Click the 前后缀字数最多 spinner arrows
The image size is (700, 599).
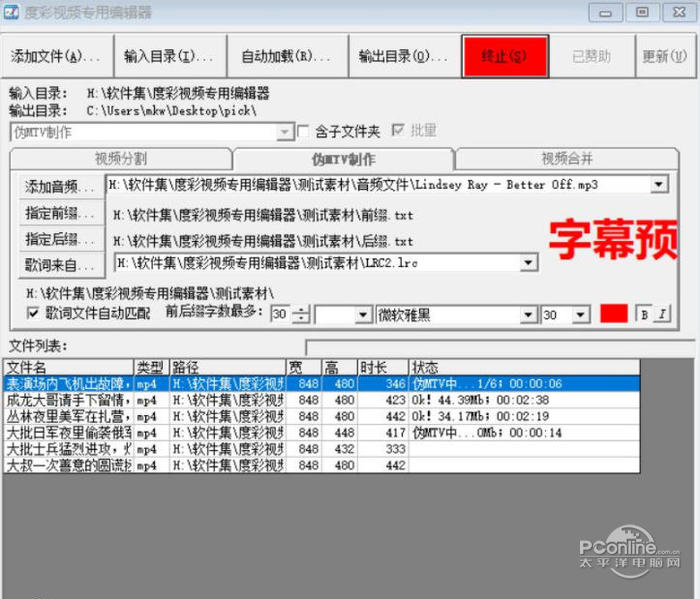coord(300,314)
